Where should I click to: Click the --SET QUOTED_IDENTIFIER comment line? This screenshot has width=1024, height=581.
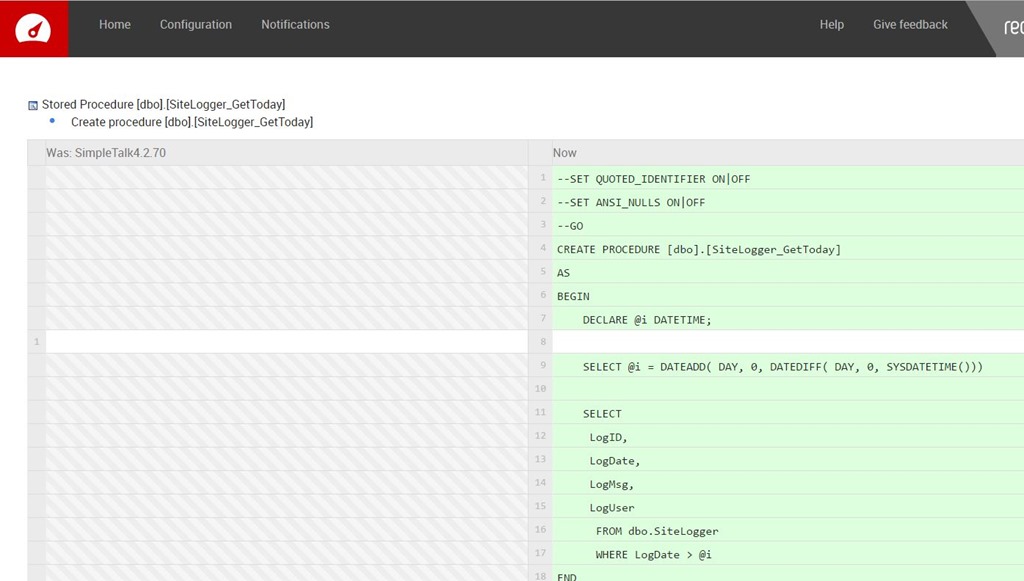[653, 179]
